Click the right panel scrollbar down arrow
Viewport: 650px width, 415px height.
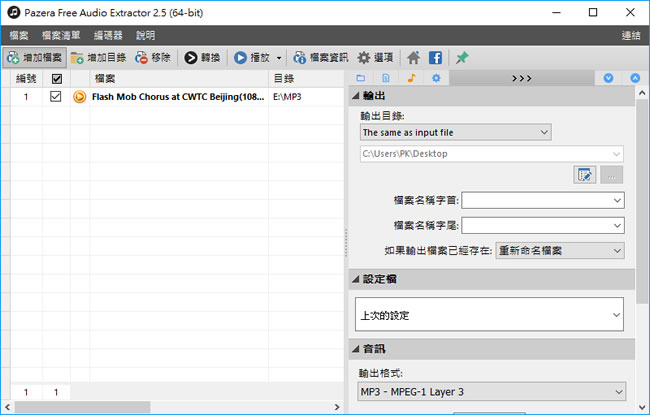[642, 407]
